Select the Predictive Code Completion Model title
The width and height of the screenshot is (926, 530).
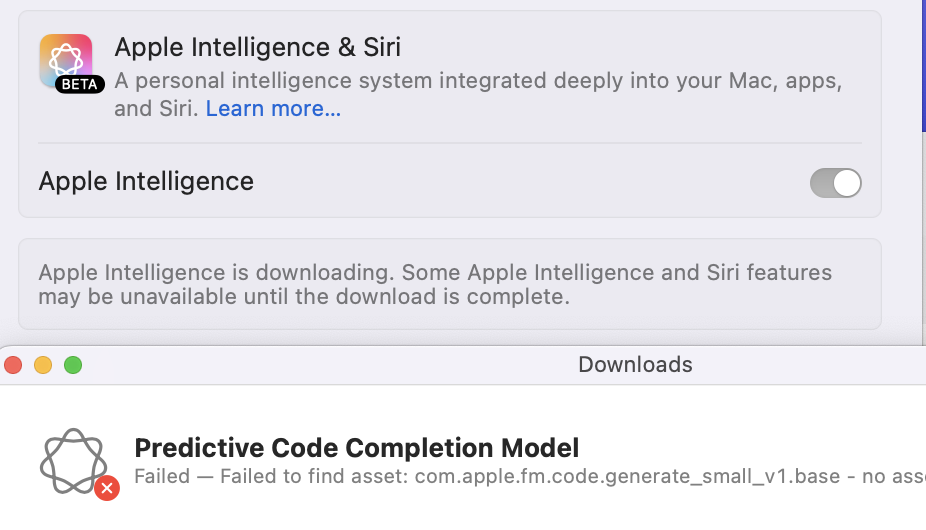click(356, 448)
